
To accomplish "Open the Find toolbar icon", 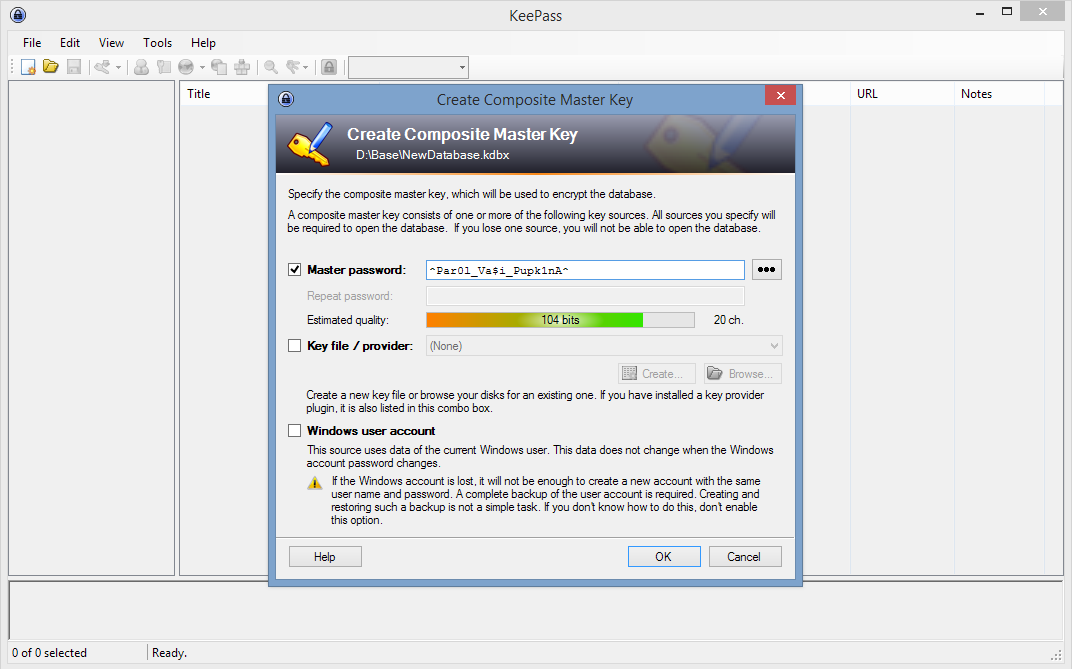I will 268,66.
